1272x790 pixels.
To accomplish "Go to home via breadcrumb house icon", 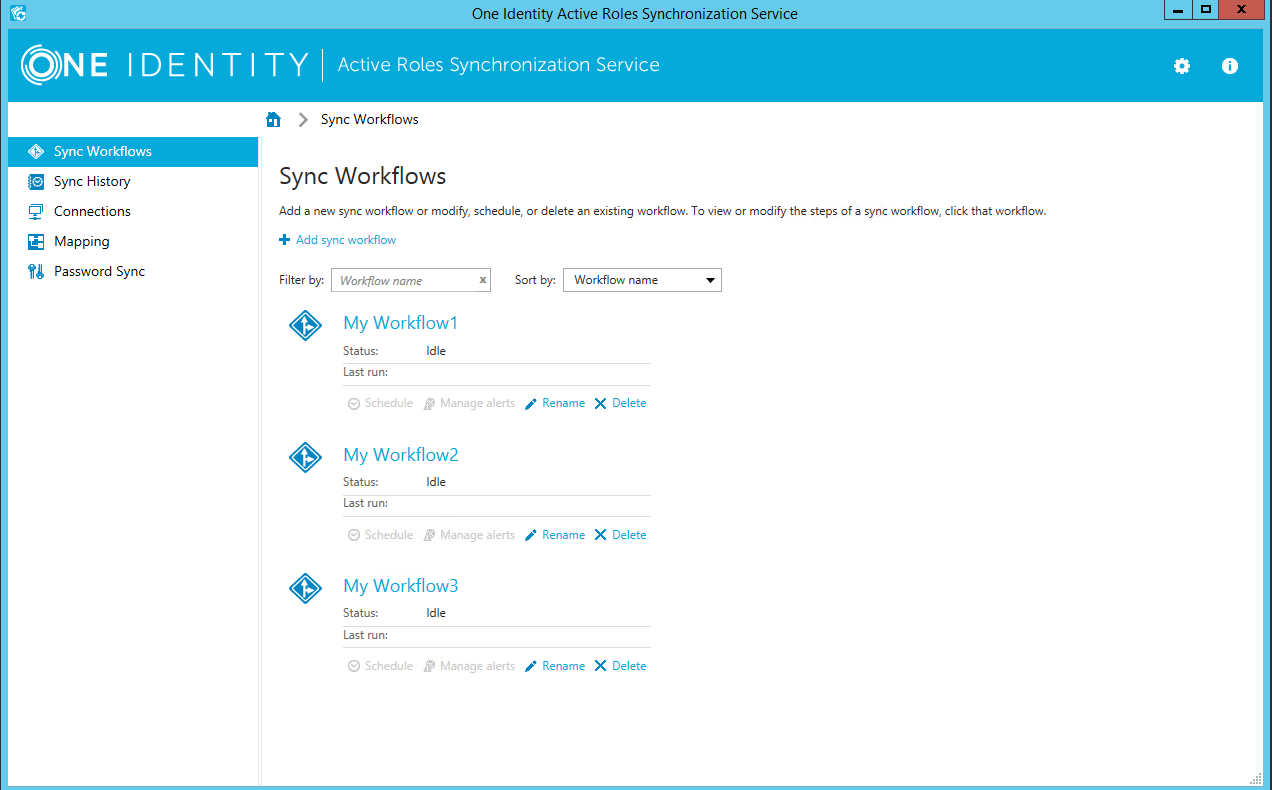I will (x=273, y=119).
